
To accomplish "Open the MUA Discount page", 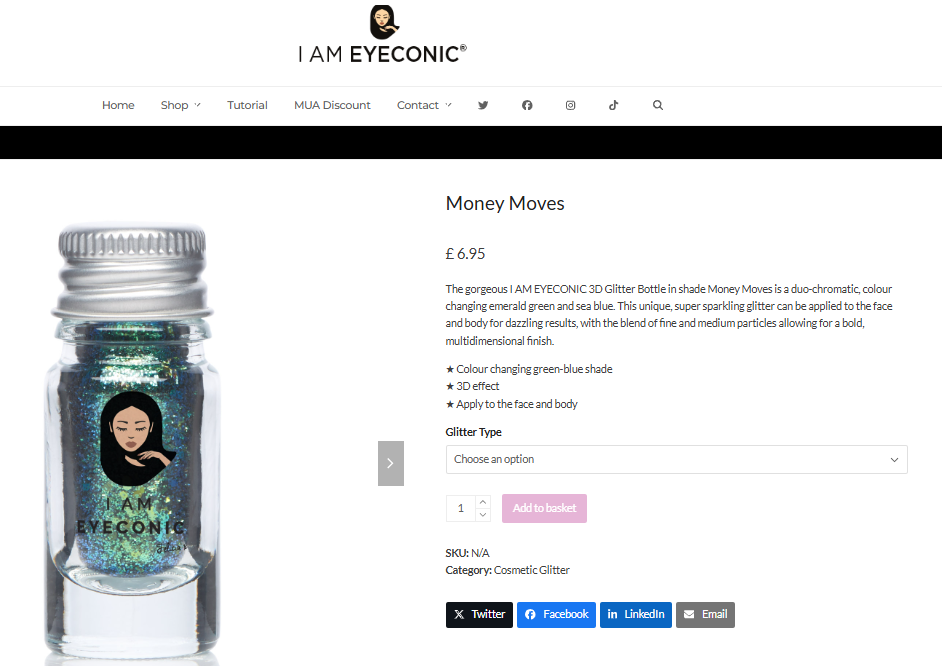I will 332,105.
